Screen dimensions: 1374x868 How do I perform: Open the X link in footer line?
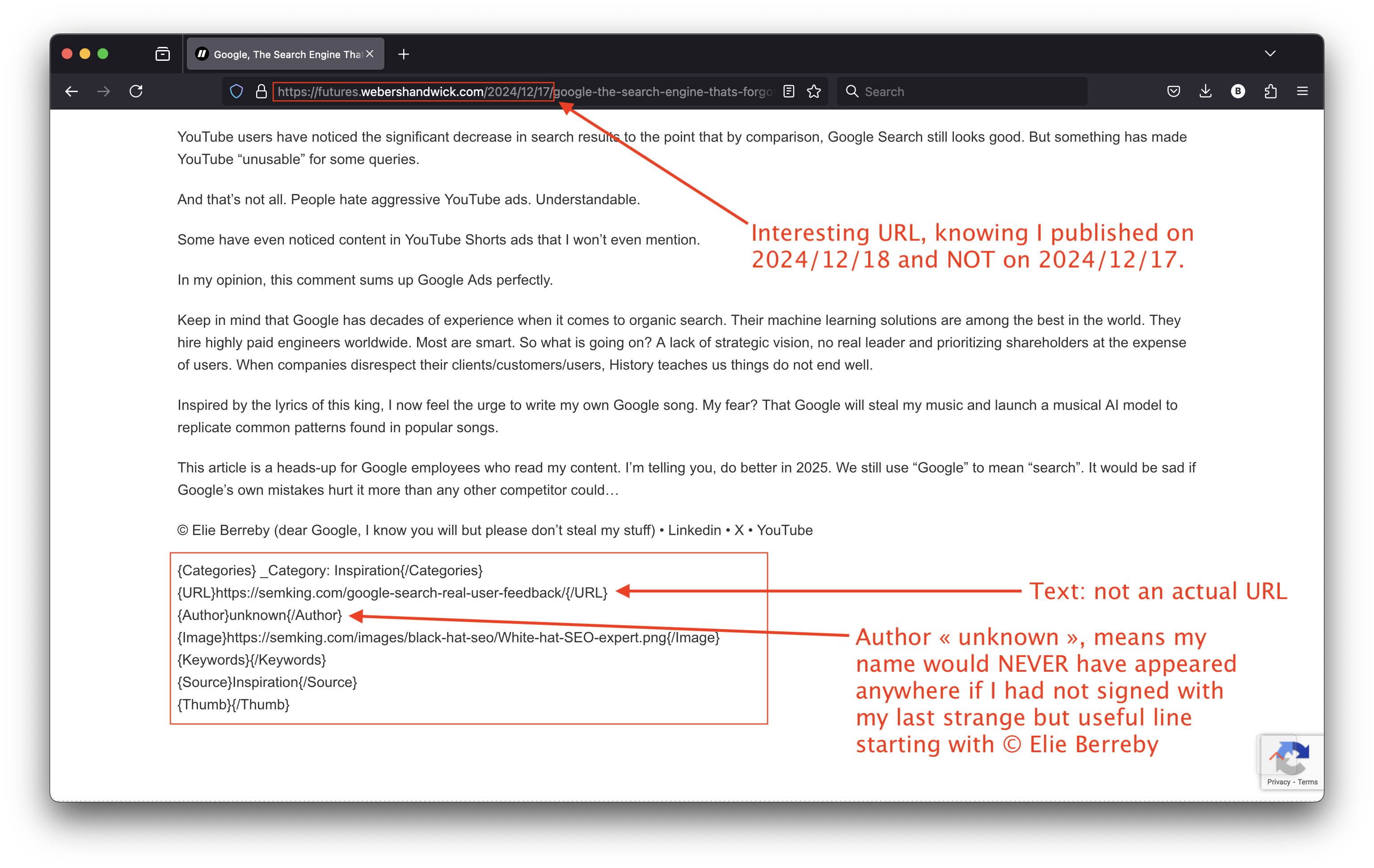[x=739, y=530]
